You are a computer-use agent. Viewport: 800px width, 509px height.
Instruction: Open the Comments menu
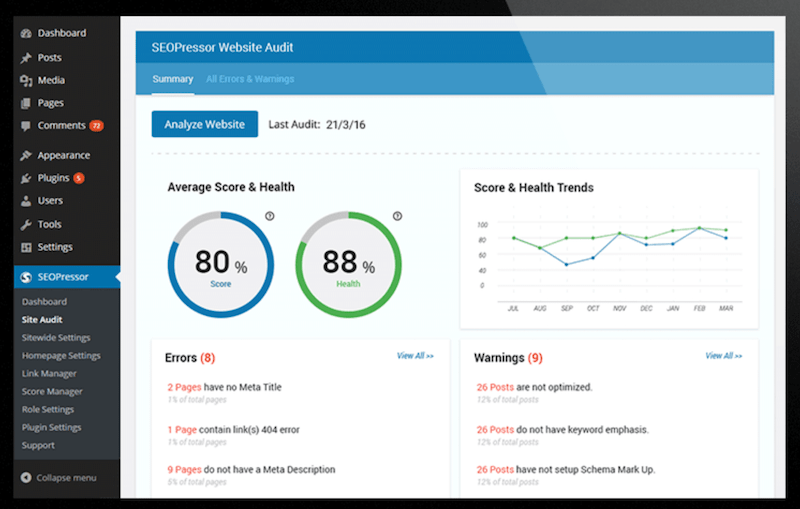click(61, 125)
